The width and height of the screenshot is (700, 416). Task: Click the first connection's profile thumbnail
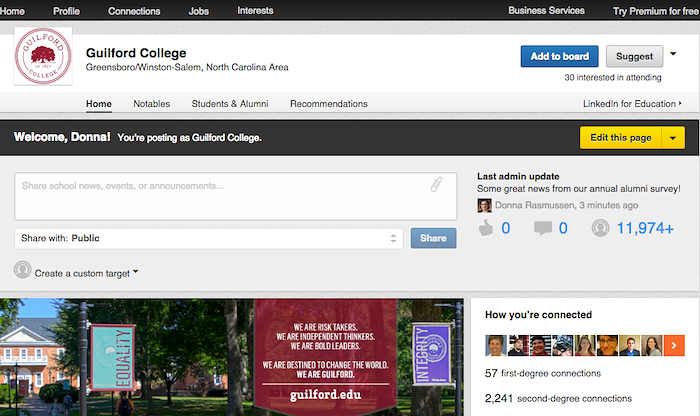[x=495, y=345]
